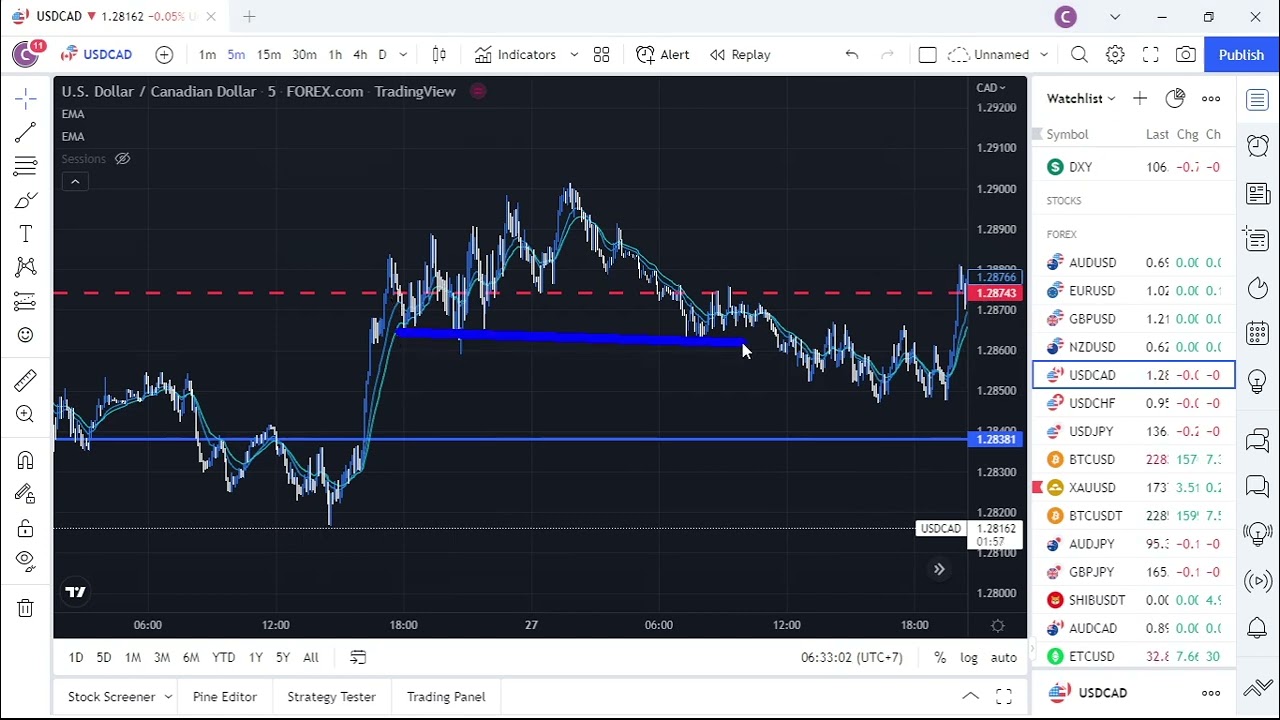Screen dimensions: 1280x720
Task: Switch to the Trading Panel tab
Action: pyautogui.click(x=446, y=697)
